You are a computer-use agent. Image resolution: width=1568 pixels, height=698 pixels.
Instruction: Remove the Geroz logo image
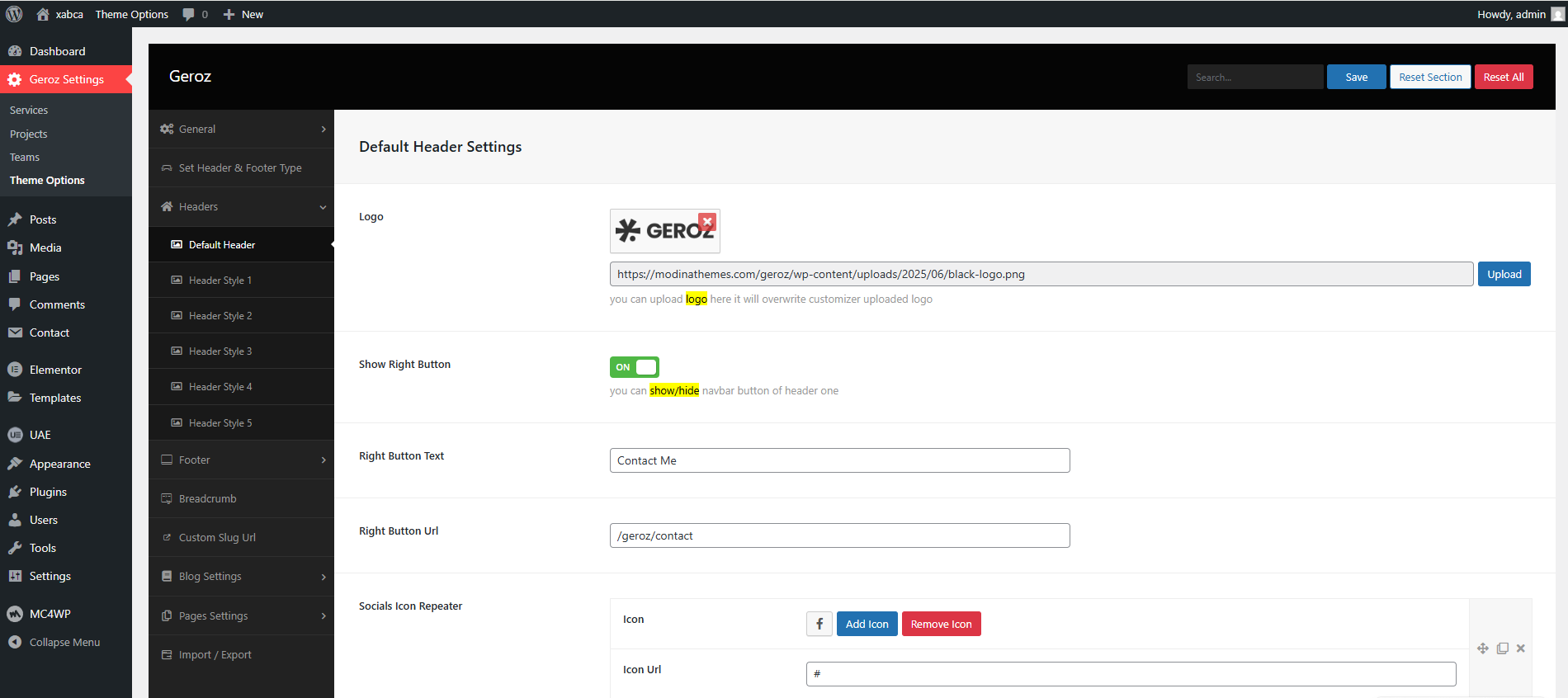[x=707, y=222]
